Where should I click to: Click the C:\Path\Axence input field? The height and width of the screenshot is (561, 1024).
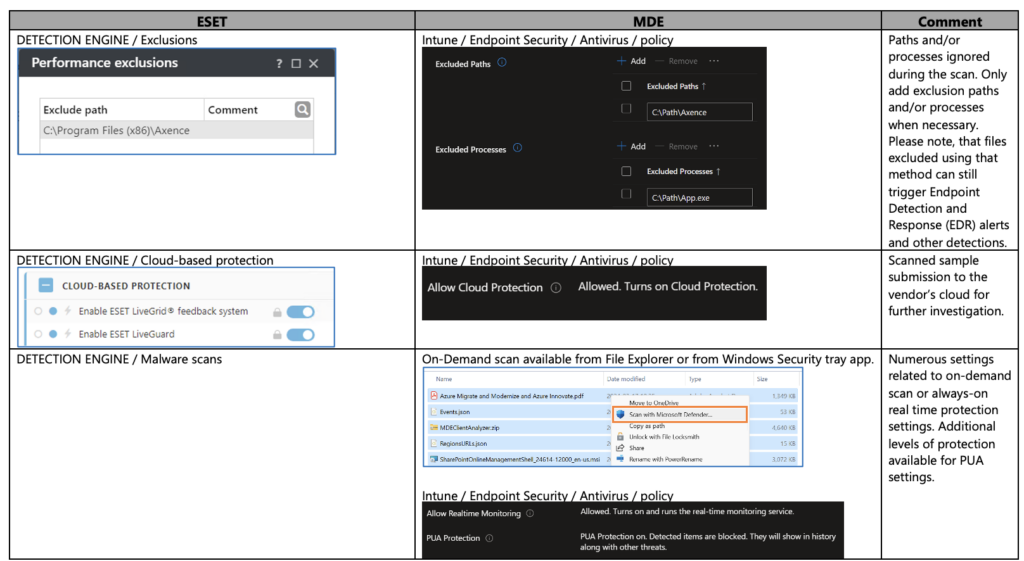click(x=698, y=112)
